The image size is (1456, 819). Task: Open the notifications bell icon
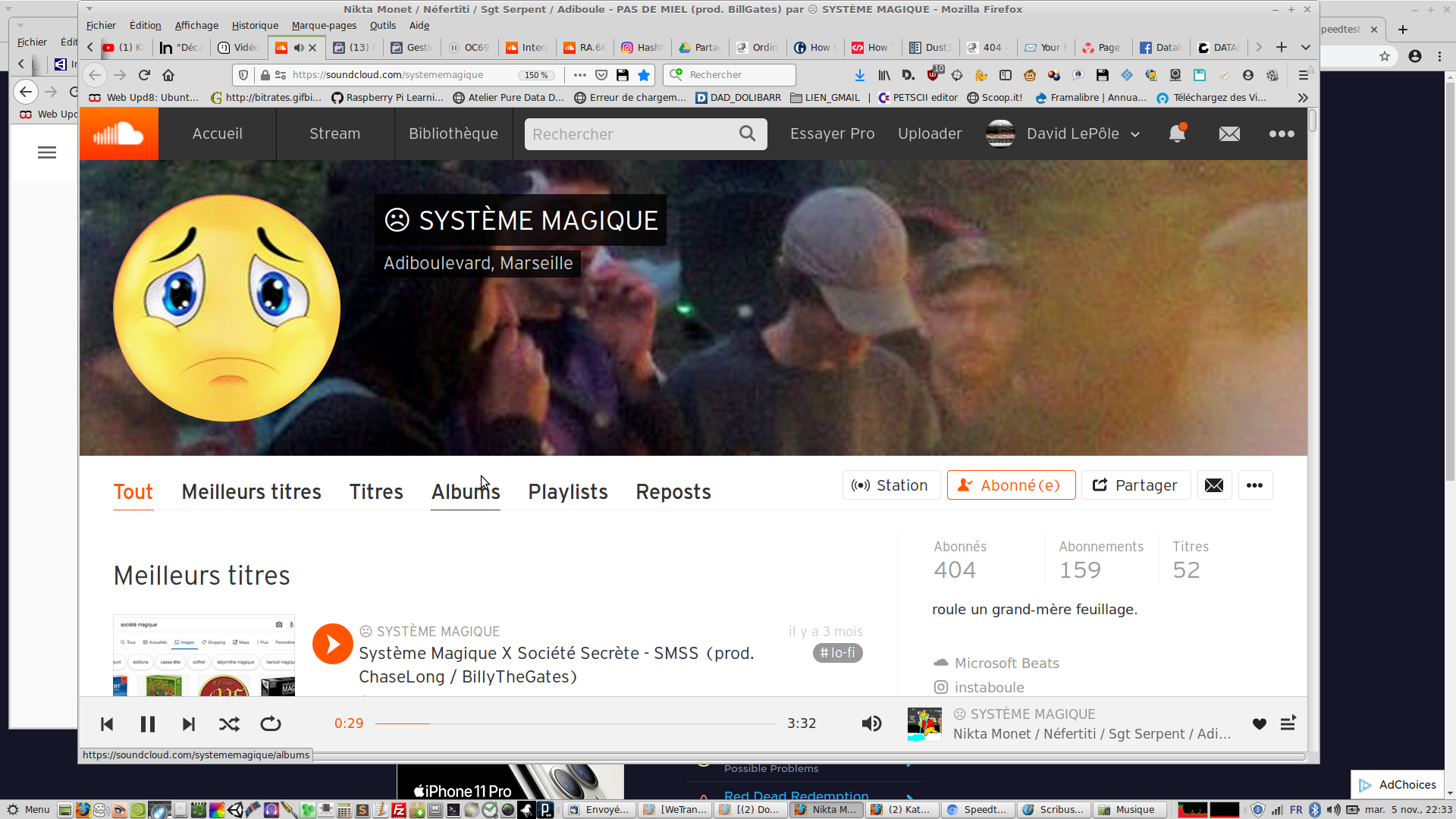(x=1177, y=134)
